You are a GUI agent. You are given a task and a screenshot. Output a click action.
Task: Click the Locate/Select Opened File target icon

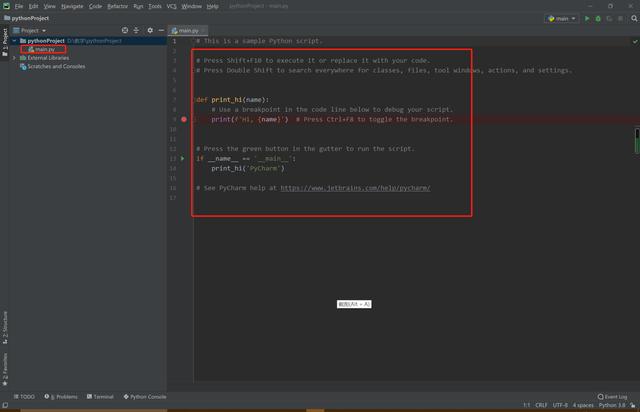(x=125, y=30)
